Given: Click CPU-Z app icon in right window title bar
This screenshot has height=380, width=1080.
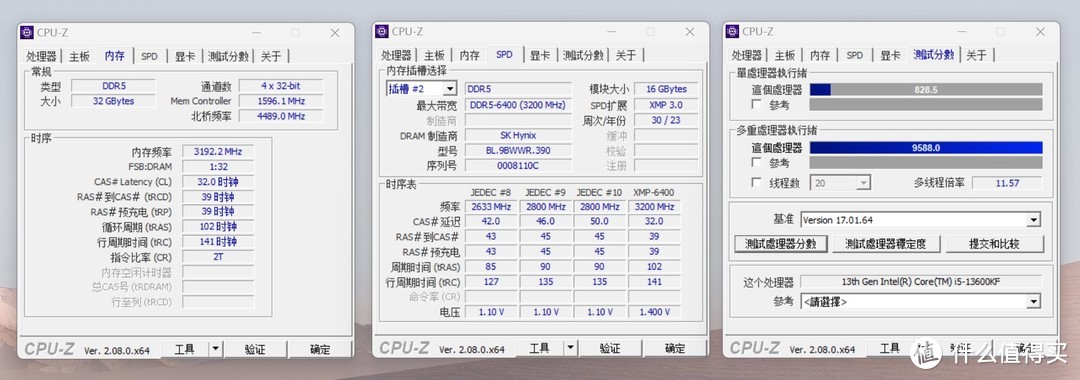Looking at the screenshot, I should tap(732, 32).
